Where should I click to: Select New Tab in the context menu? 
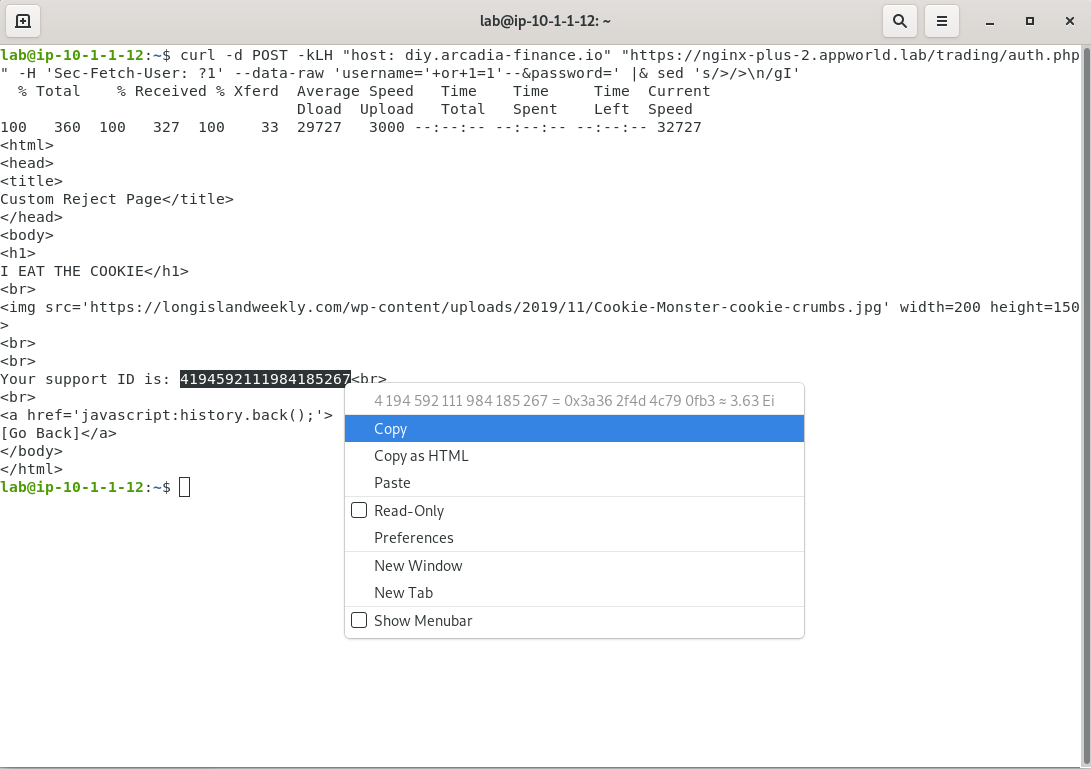[x=574, y=593]
